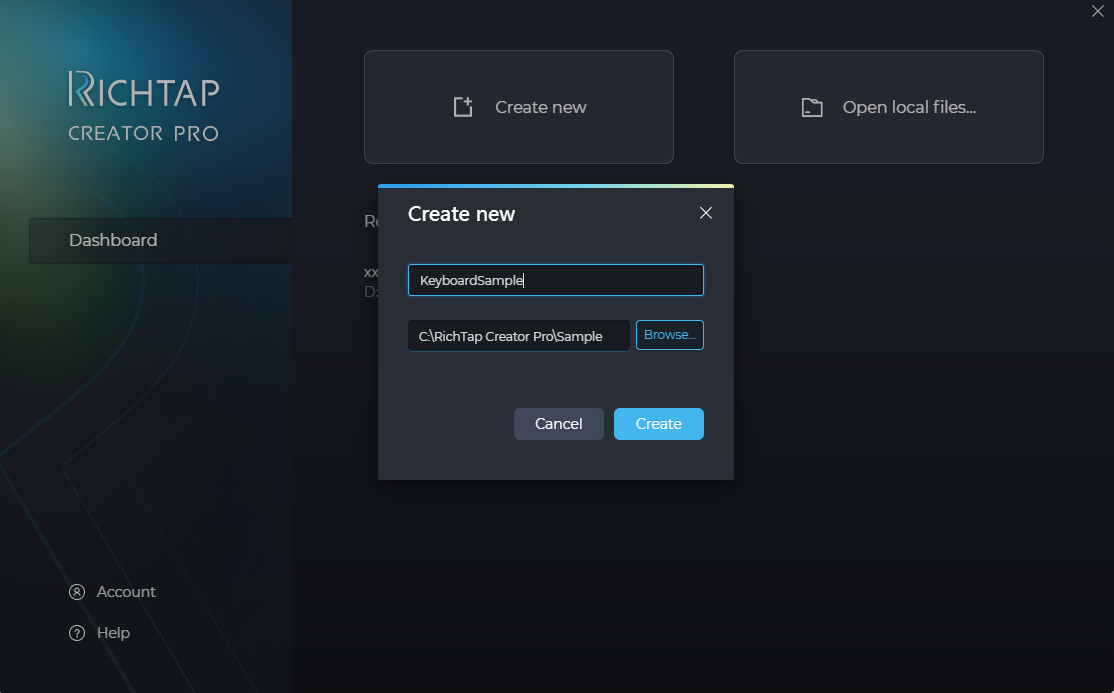
Task: Close the Create new dialog with its X
Action: point(706,213)
